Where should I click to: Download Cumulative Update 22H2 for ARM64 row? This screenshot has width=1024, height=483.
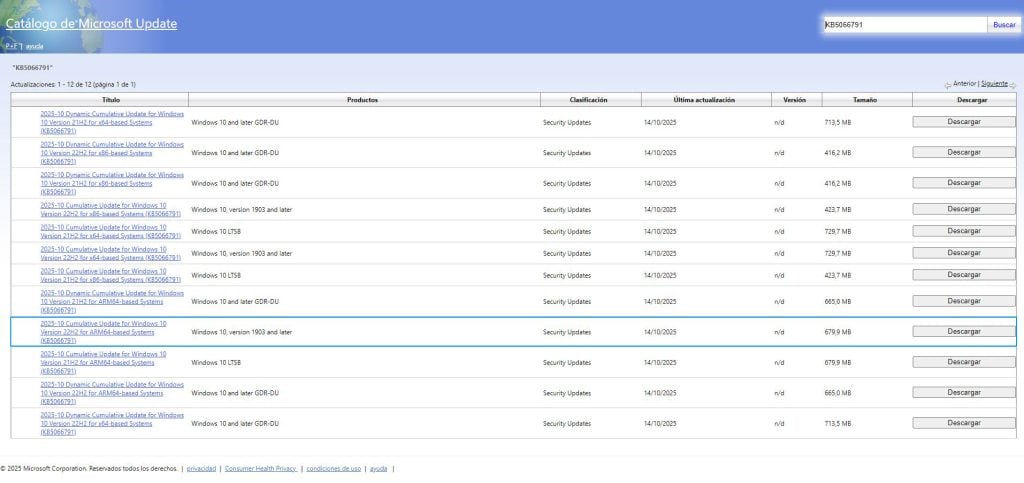[963, 331]
